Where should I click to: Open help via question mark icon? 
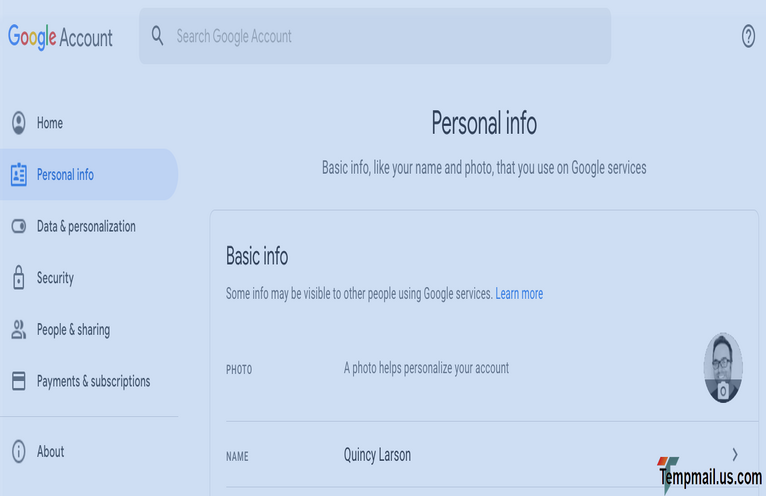click(748, 37)
